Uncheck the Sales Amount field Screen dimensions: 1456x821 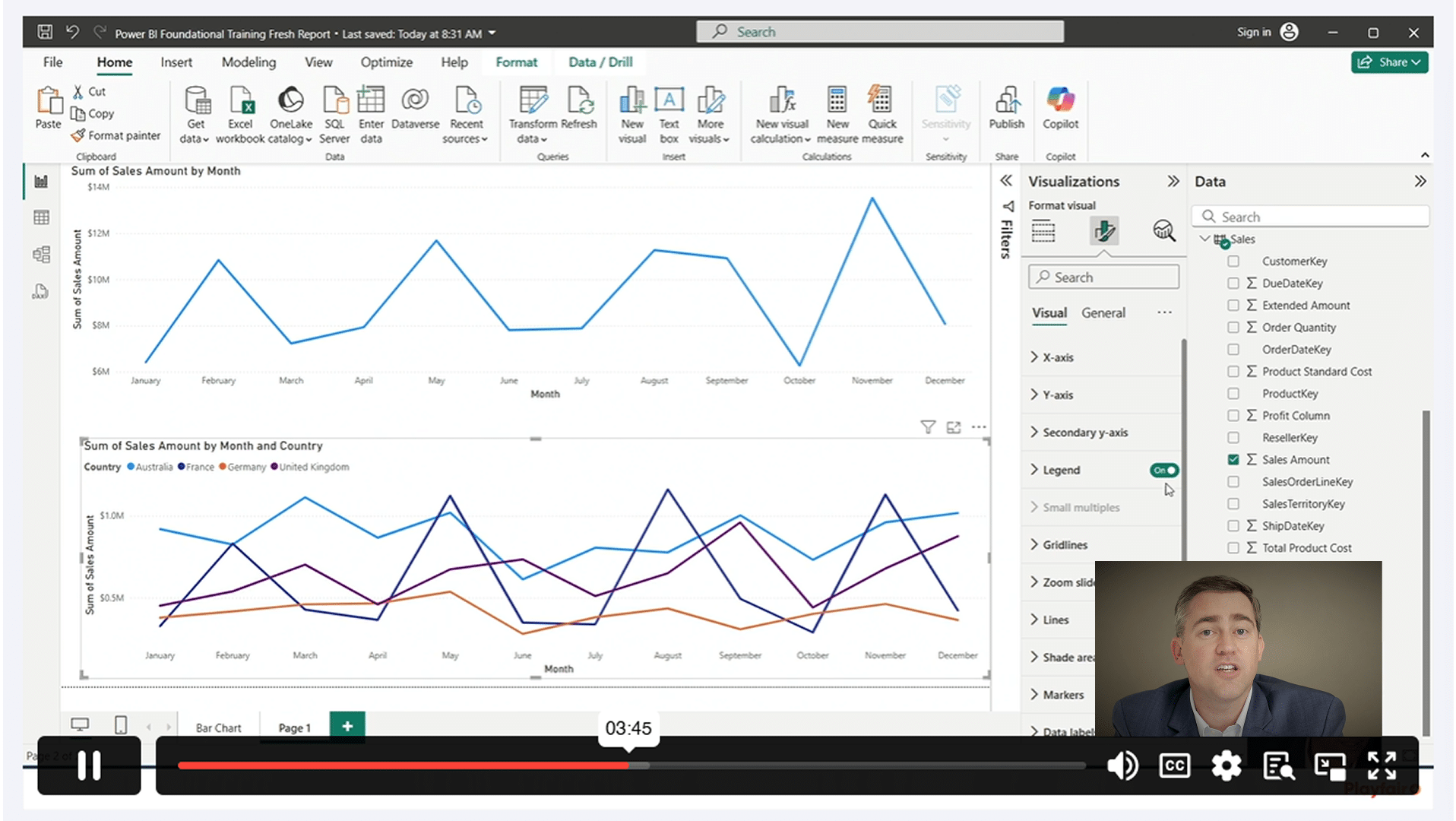click(1233, 460)
